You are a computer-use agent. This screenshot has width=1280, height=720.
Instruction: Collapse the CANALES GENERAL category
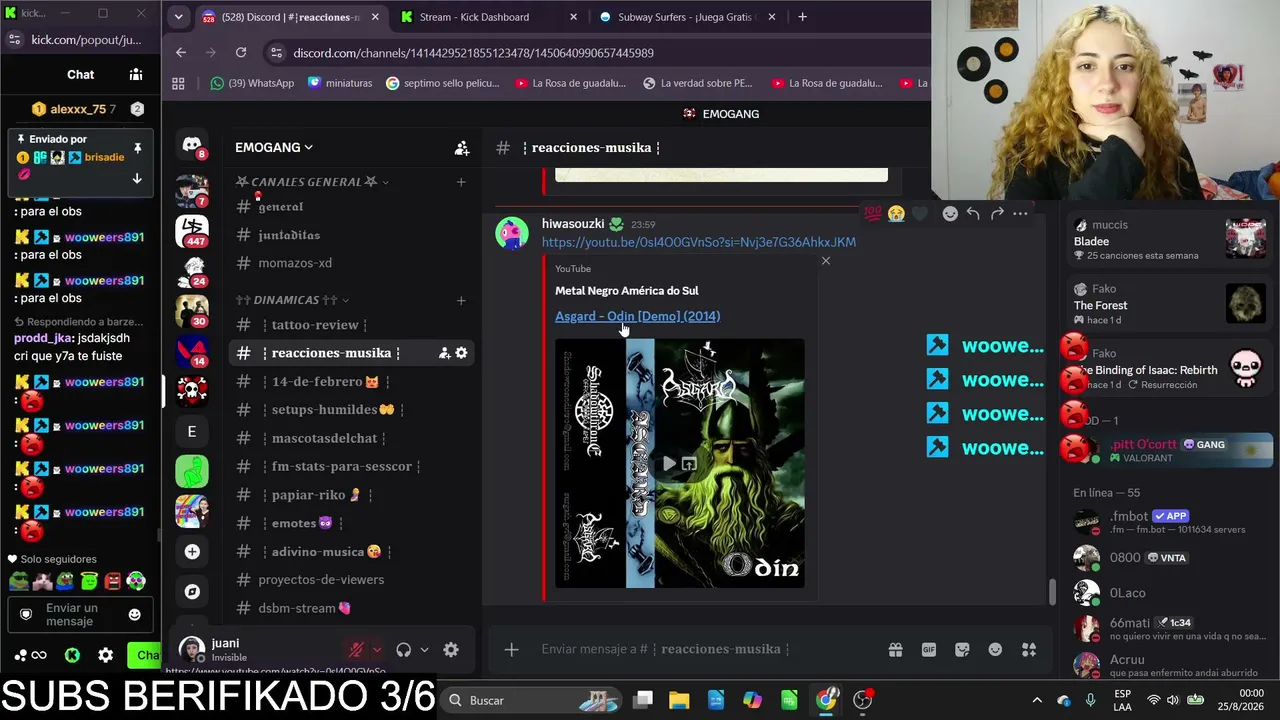point(312,182)
